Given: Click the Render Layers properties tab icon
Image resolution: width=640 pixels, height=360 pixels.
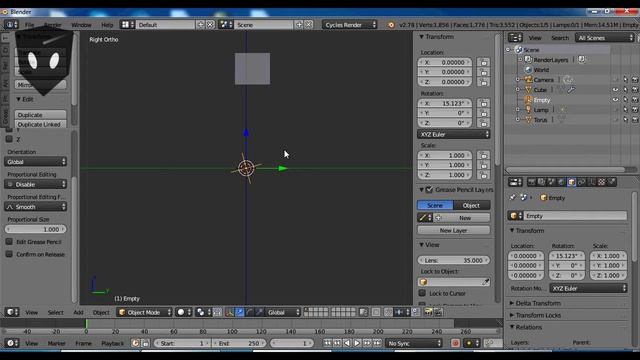Looking at the screenshot, I should click(x=542, y=182).
